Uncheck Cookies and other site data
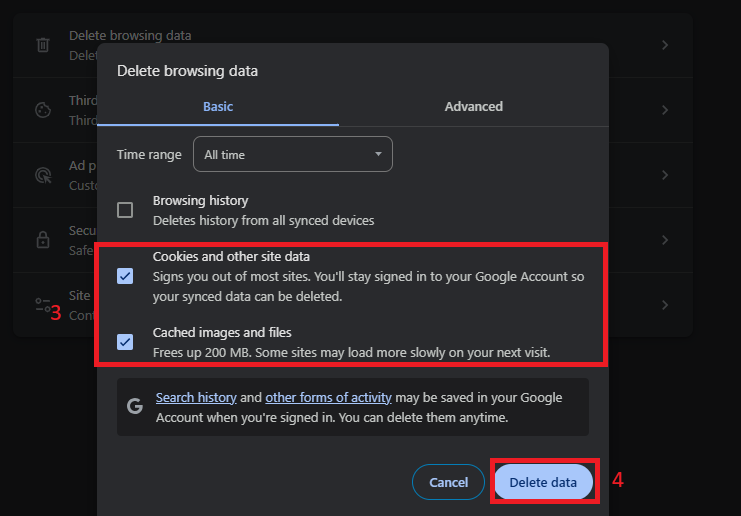 tap(125, 276)
